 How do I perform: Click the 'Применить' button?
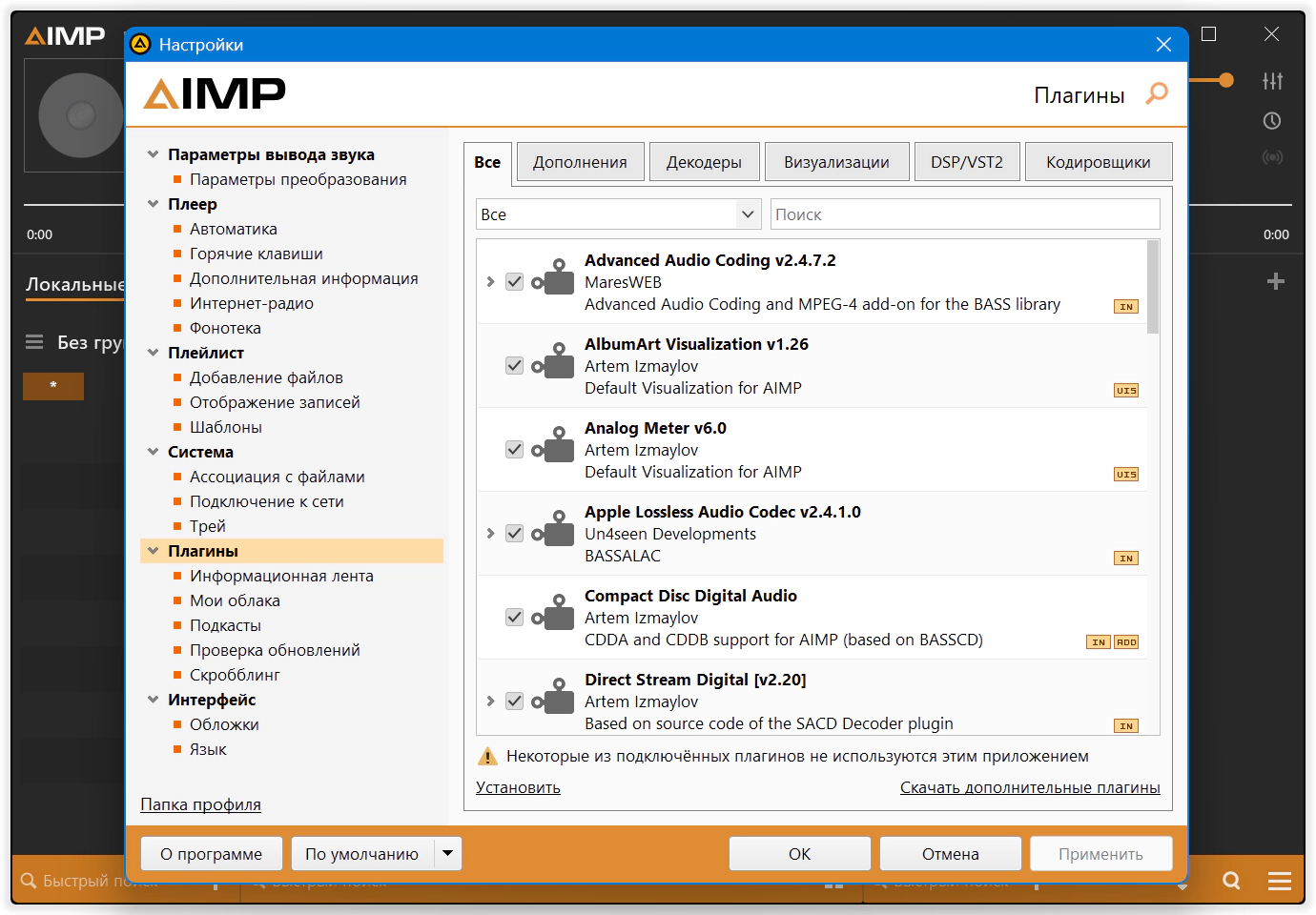coord(1101,854)
